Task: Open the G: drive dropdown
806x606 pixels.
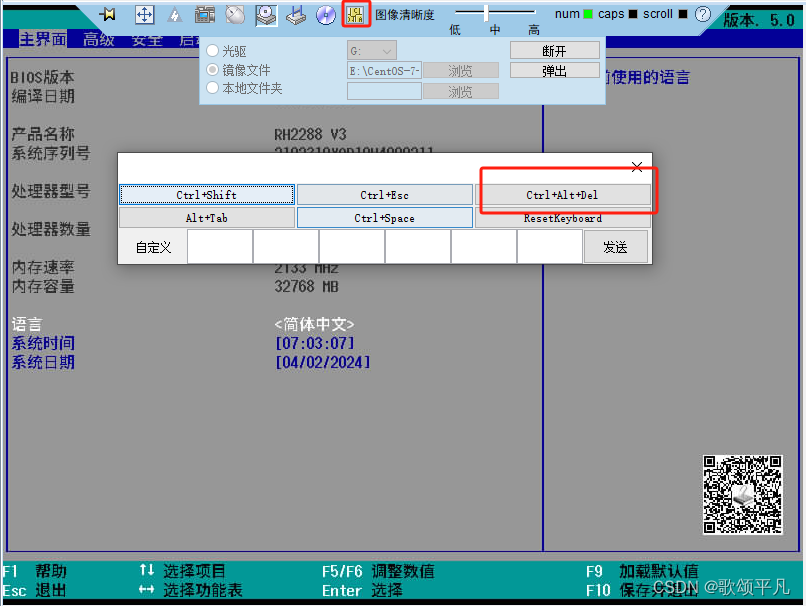Action: [372, 50]
